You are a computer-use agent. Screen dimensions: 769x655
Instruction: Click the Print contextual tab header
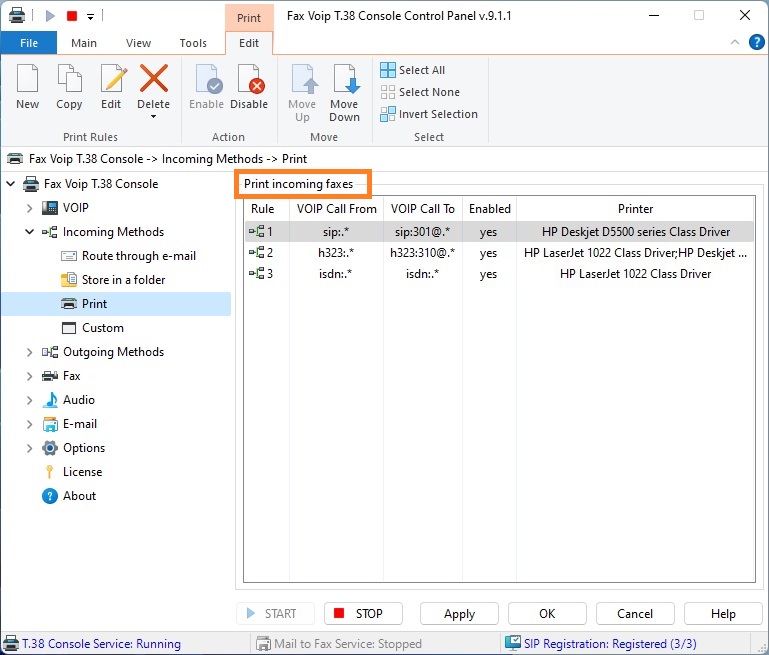[249, 18]
